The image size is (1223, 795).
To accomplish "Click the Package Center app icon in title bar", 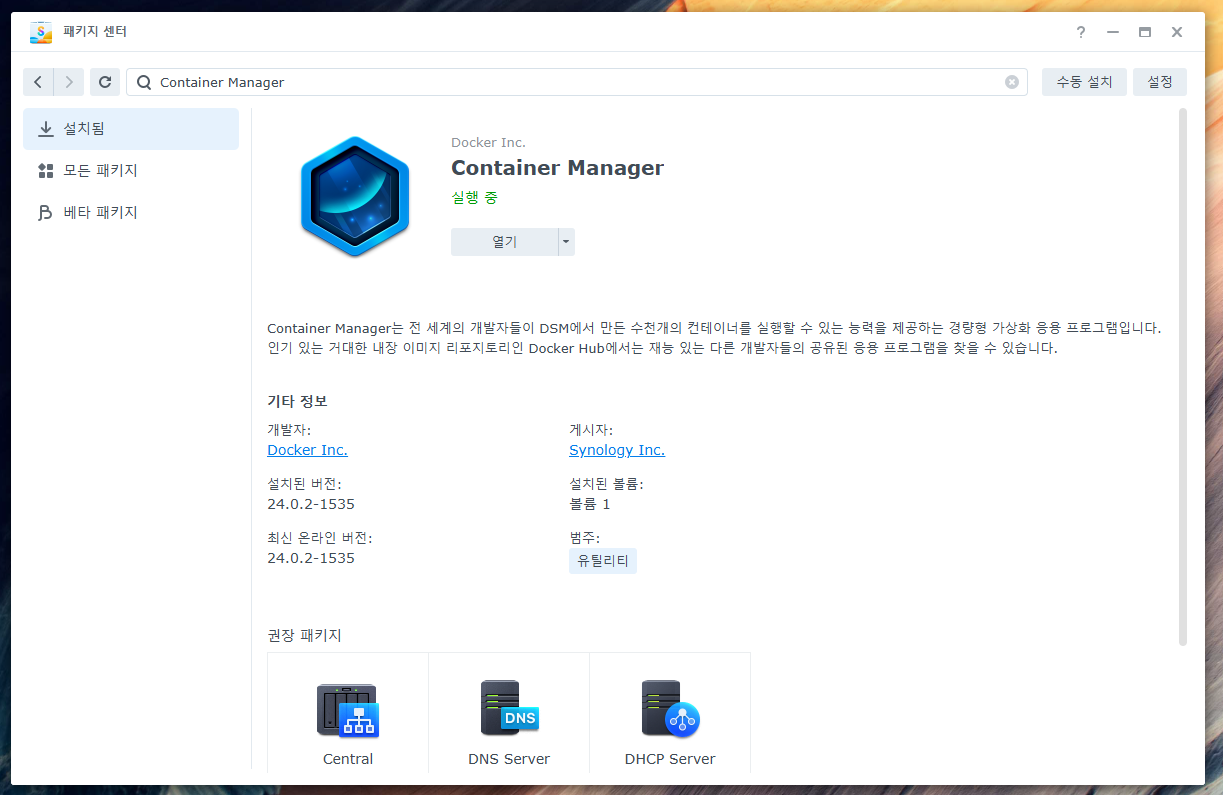I will (41, 32).
